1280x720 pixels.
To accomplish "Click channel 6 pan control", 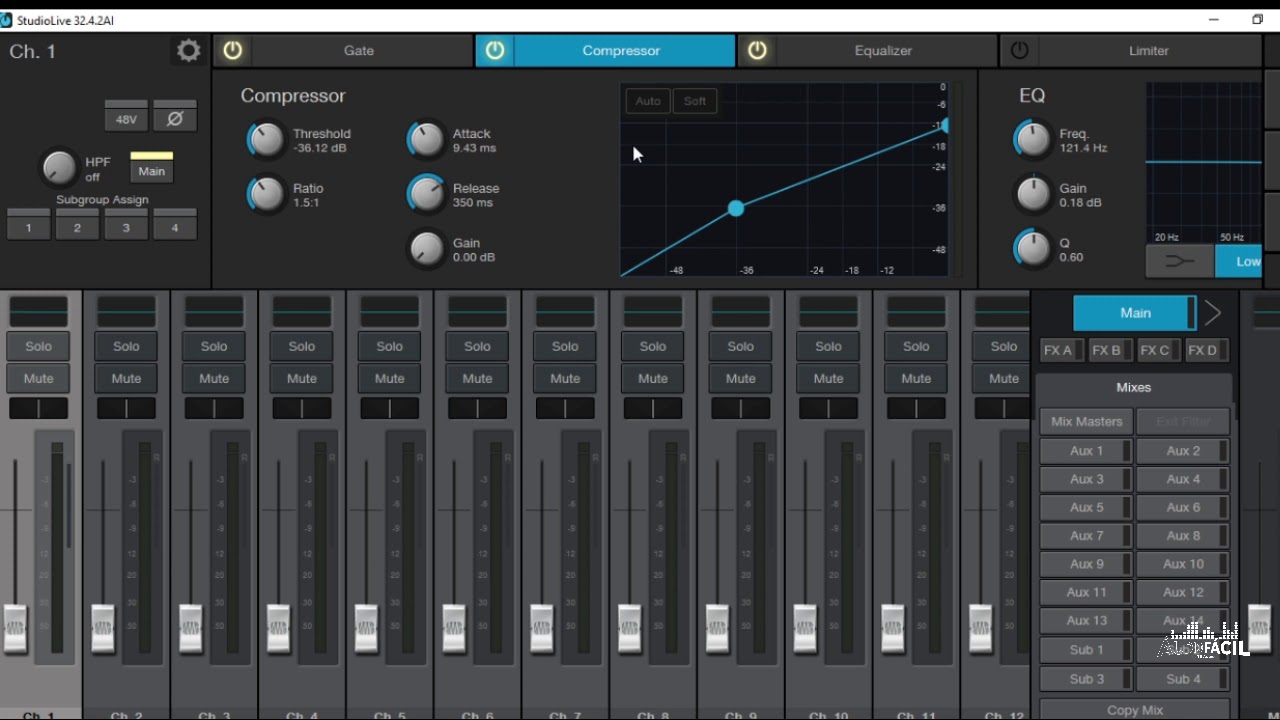I will click(x=477, y=408).
